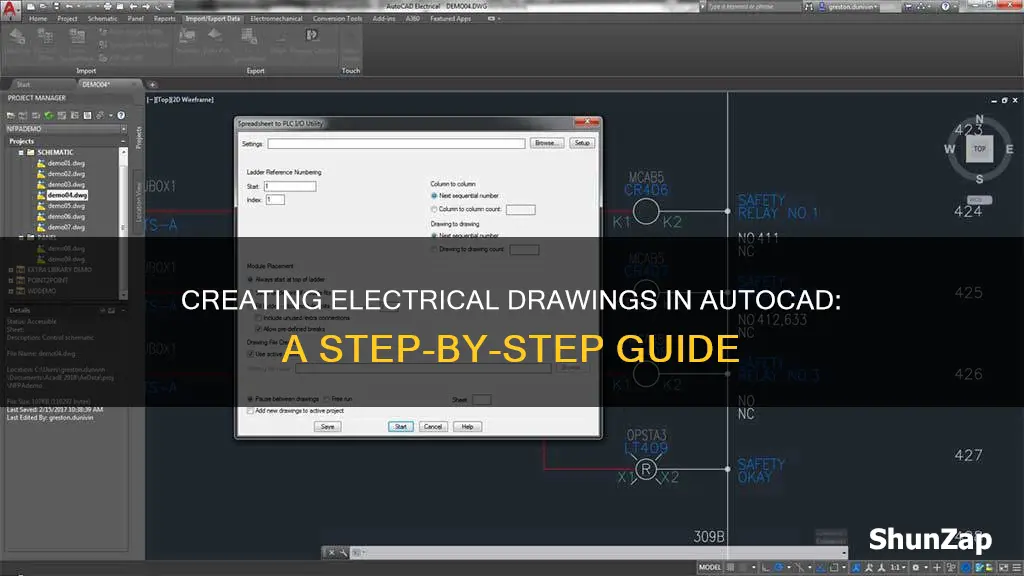Image resolution: width=1024 pixels, height=576 pixels.
Task: Click the Workspace Switching gear icon in status bar
Action: point(916,568)
